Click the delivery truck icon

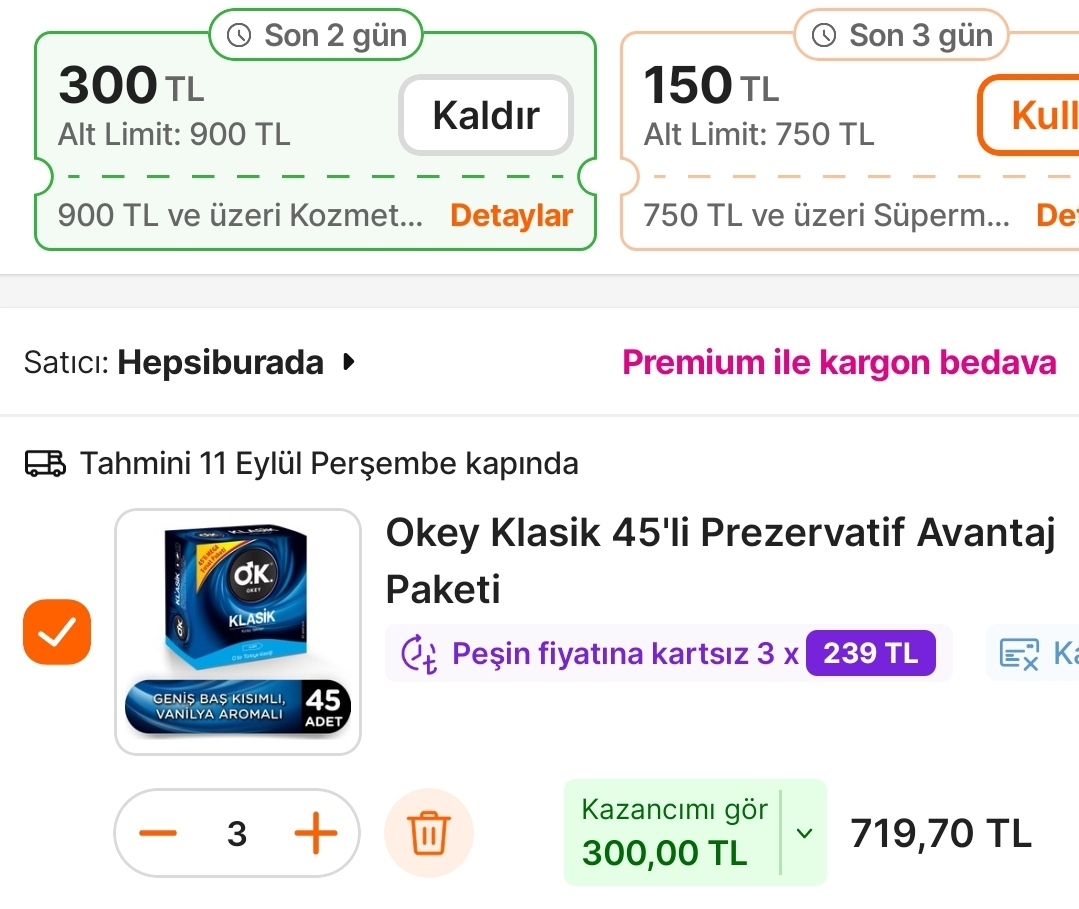point(45,463)
